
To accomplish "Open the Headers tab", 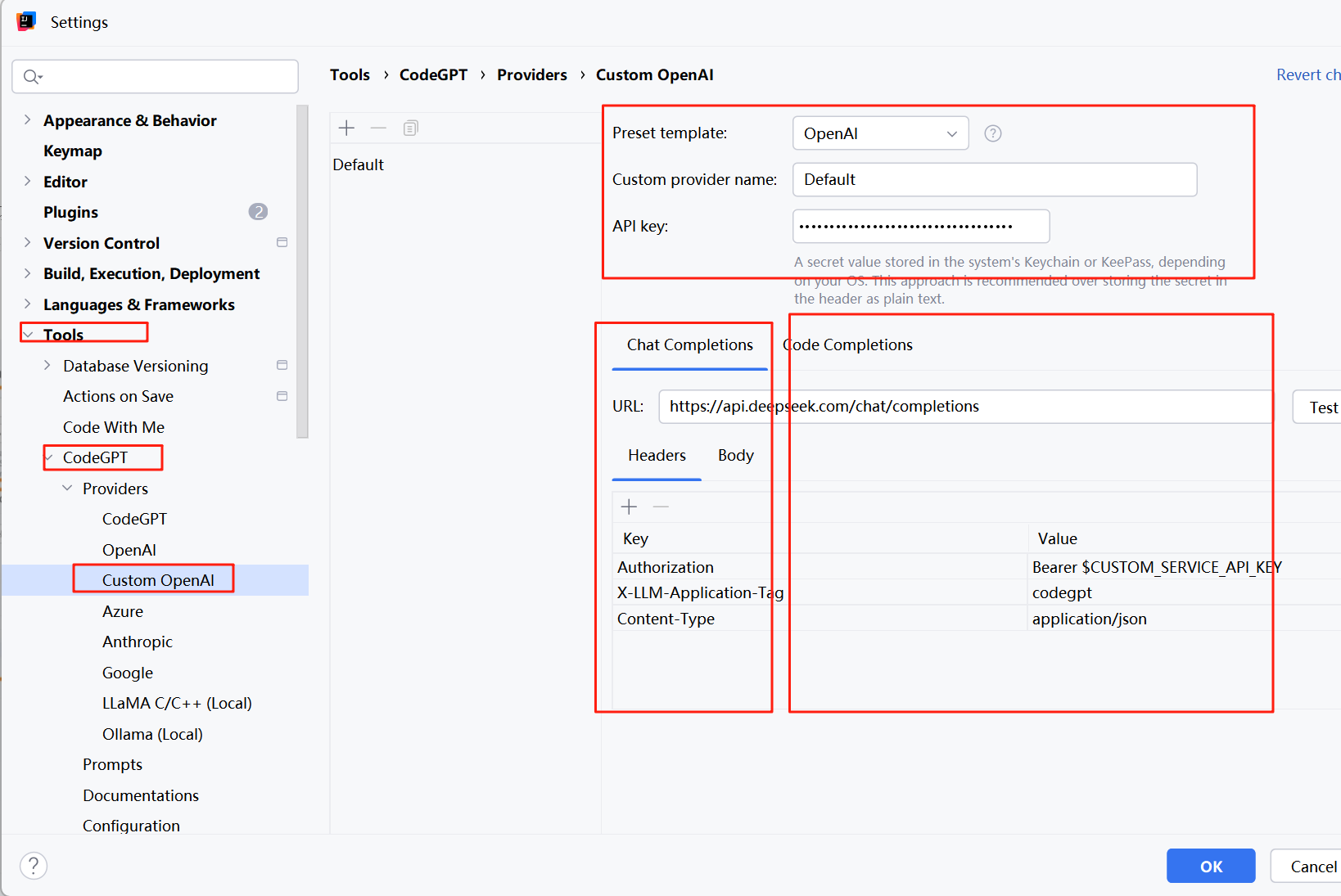I will (657, 456).
